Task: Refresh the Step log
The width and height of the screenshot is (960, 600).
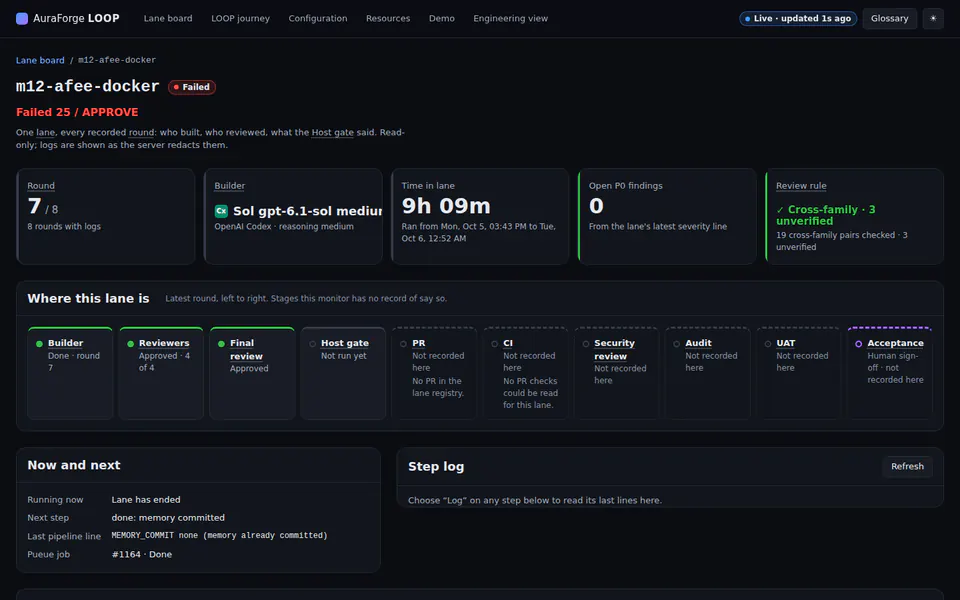Action: (907, 467)
